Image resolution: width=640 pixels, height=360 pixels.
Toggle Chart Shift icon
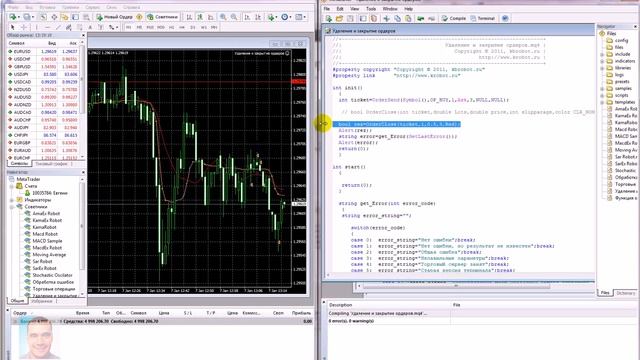coord(258,17)
